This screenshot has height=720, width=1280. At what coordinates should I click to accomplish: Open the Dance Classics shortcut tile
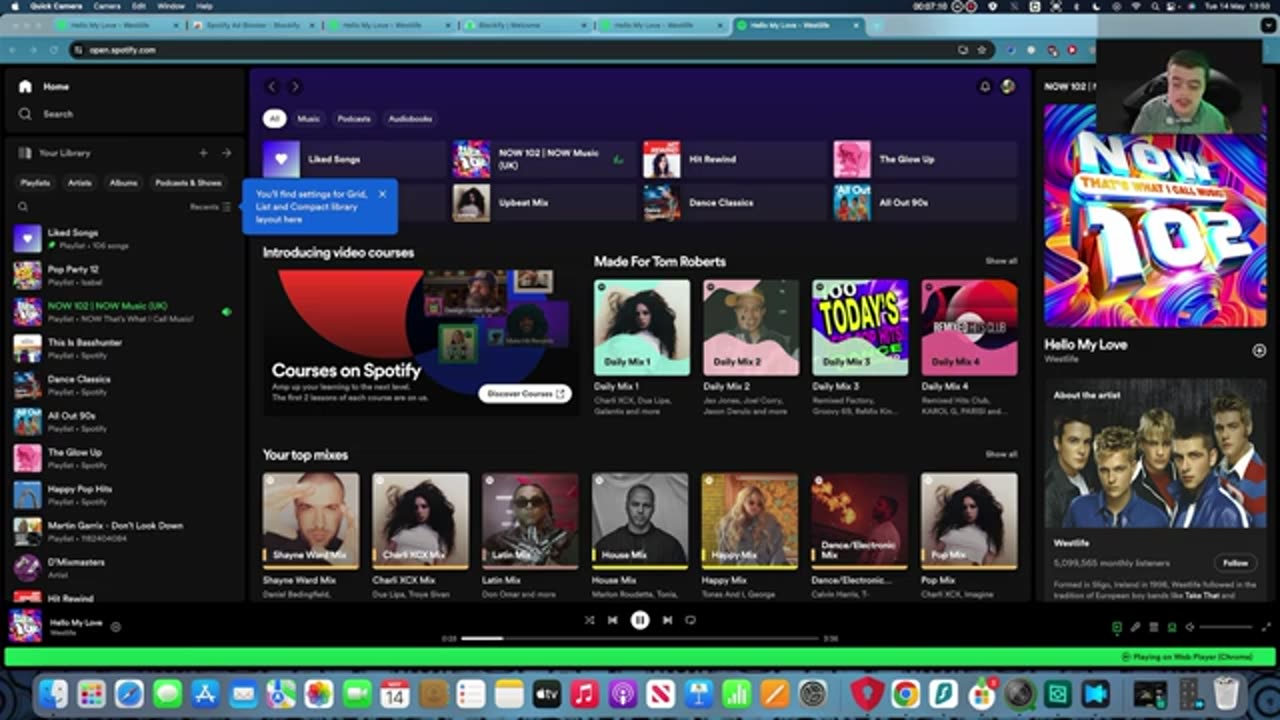coord(734,202)
